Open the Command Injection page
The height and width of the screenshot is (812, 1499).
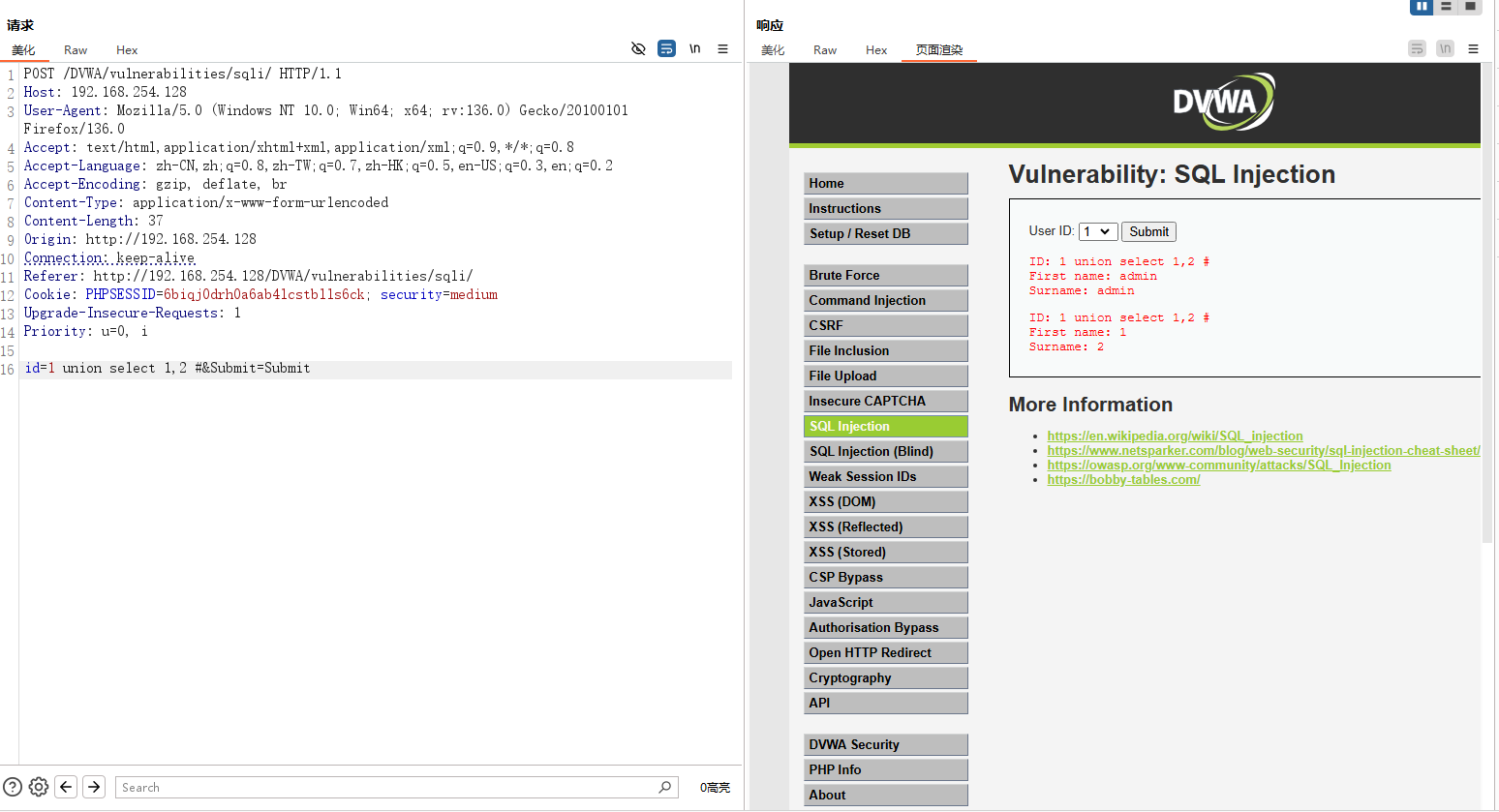885,300
